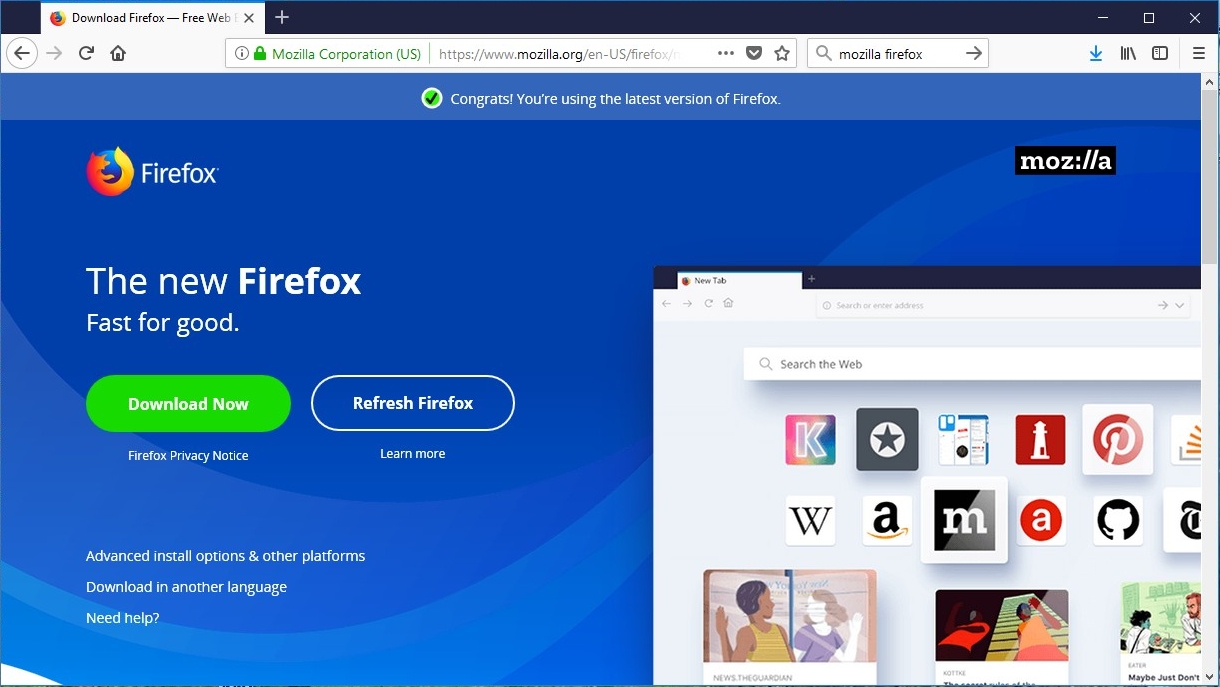The image size is (1220, 687).
Task: Open Advanced install options & other platforms
Action: [x=225, y=556]
